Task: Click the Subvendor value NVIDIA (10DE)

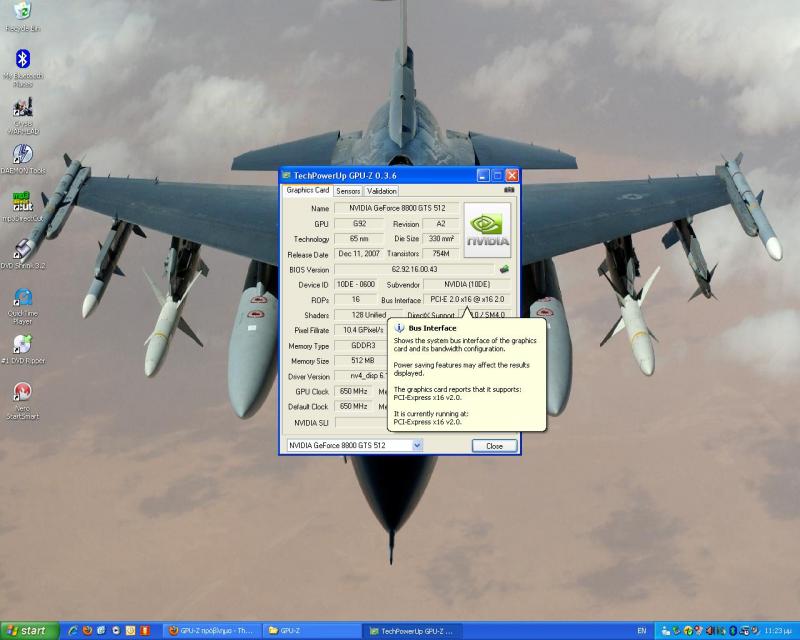Action: click(x=467, y=284)
